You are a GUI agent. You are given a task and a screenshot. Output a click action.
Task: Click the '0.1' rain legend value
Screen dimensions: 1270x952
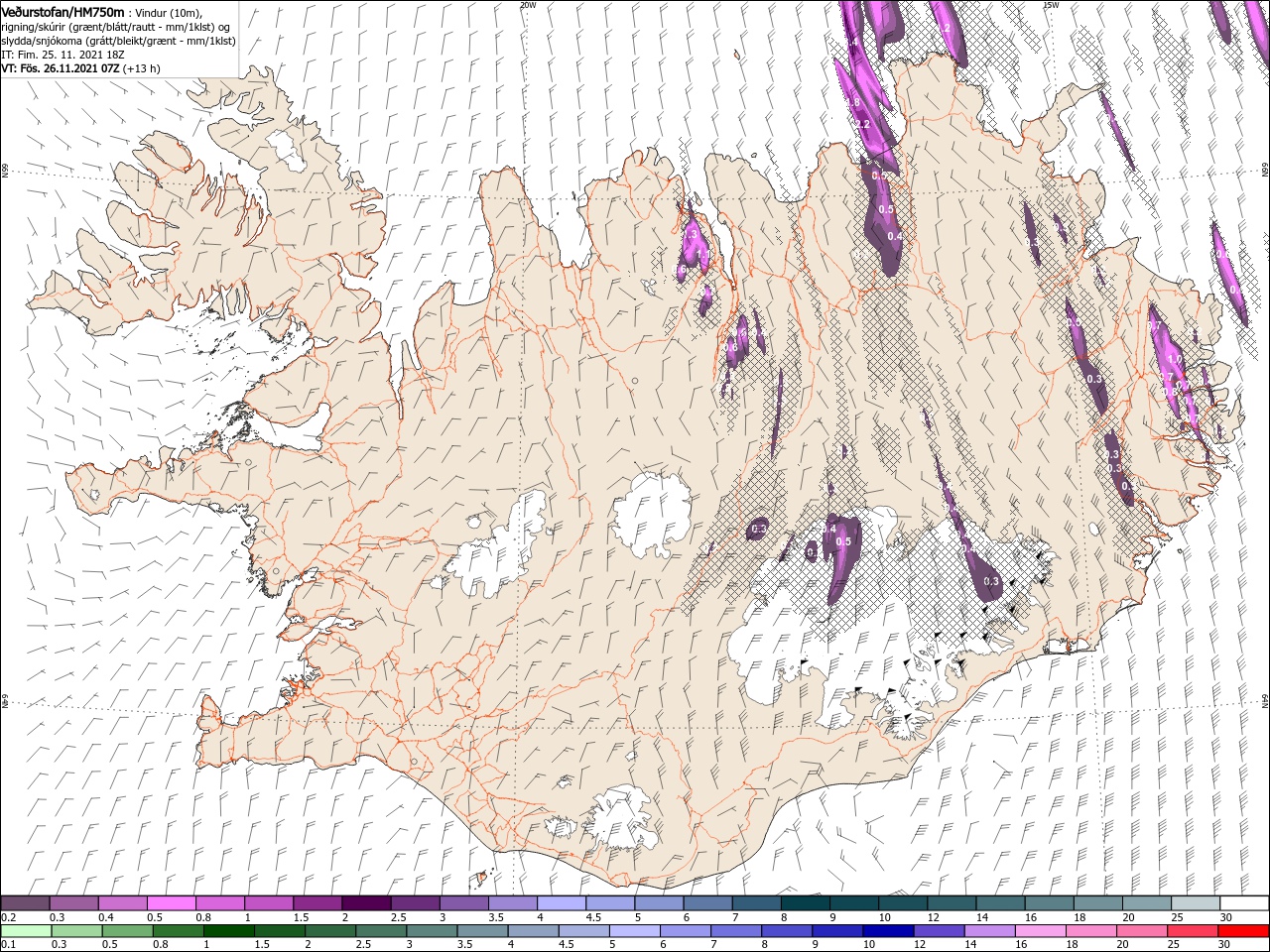(9, 945)
